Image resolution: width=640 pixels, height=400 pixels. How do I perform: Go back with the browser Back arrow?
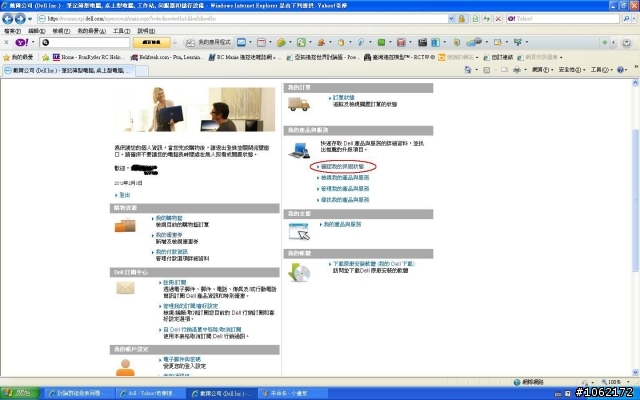click(x=7, y=18)
